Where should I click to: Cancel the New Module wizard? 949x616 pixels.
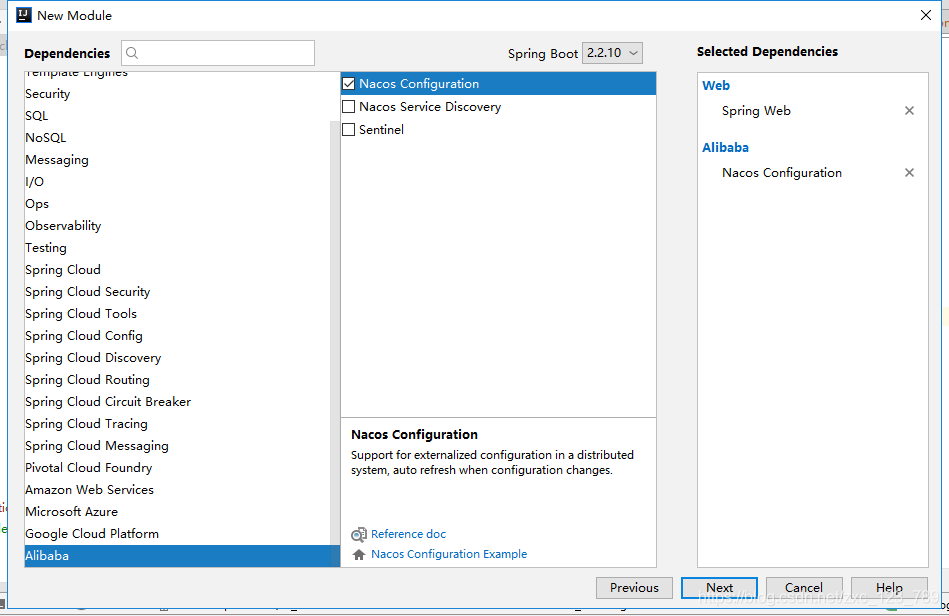(804, 588)
